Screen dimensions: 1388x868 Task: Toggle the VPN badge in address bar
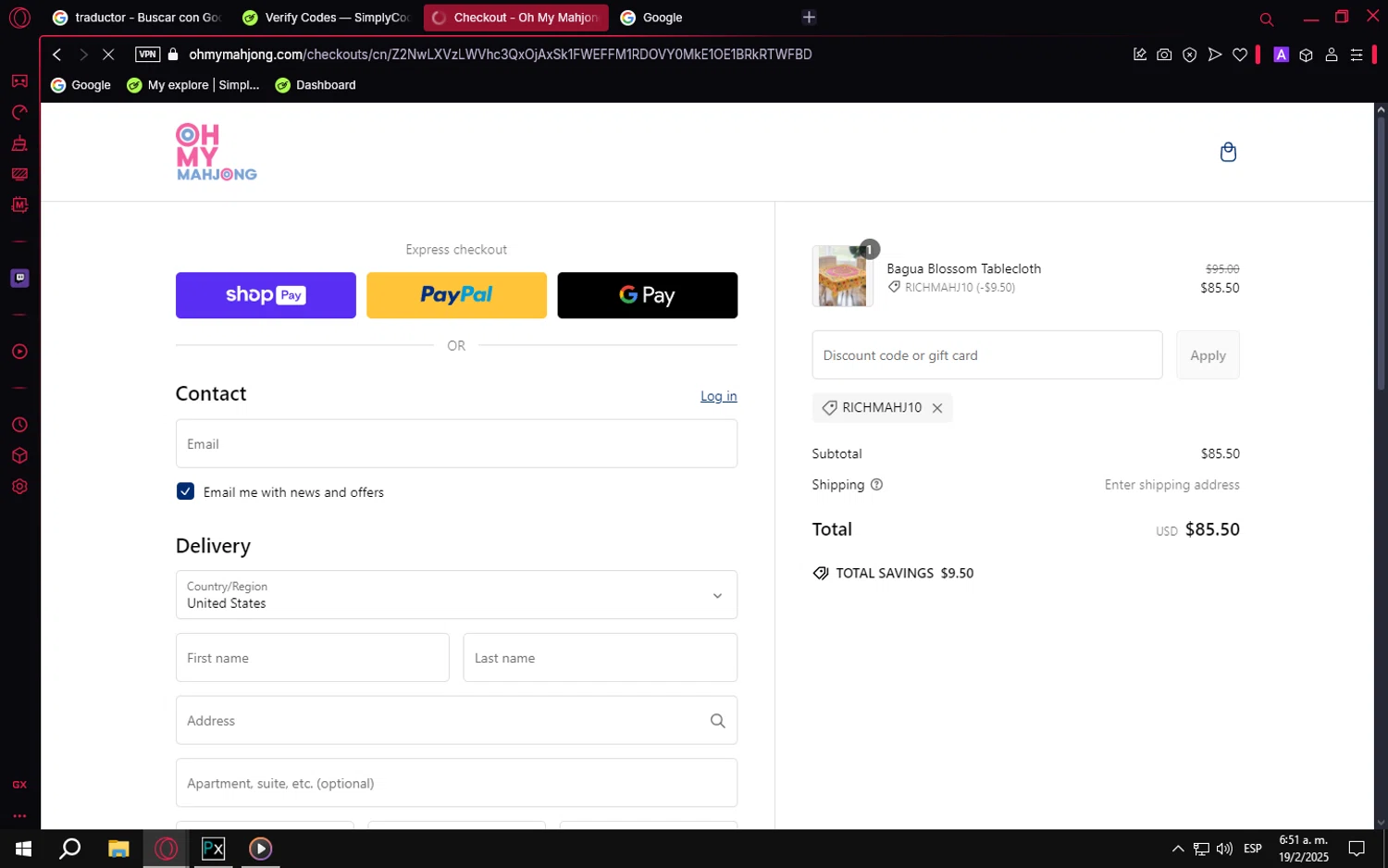click(x=147, y=55)
